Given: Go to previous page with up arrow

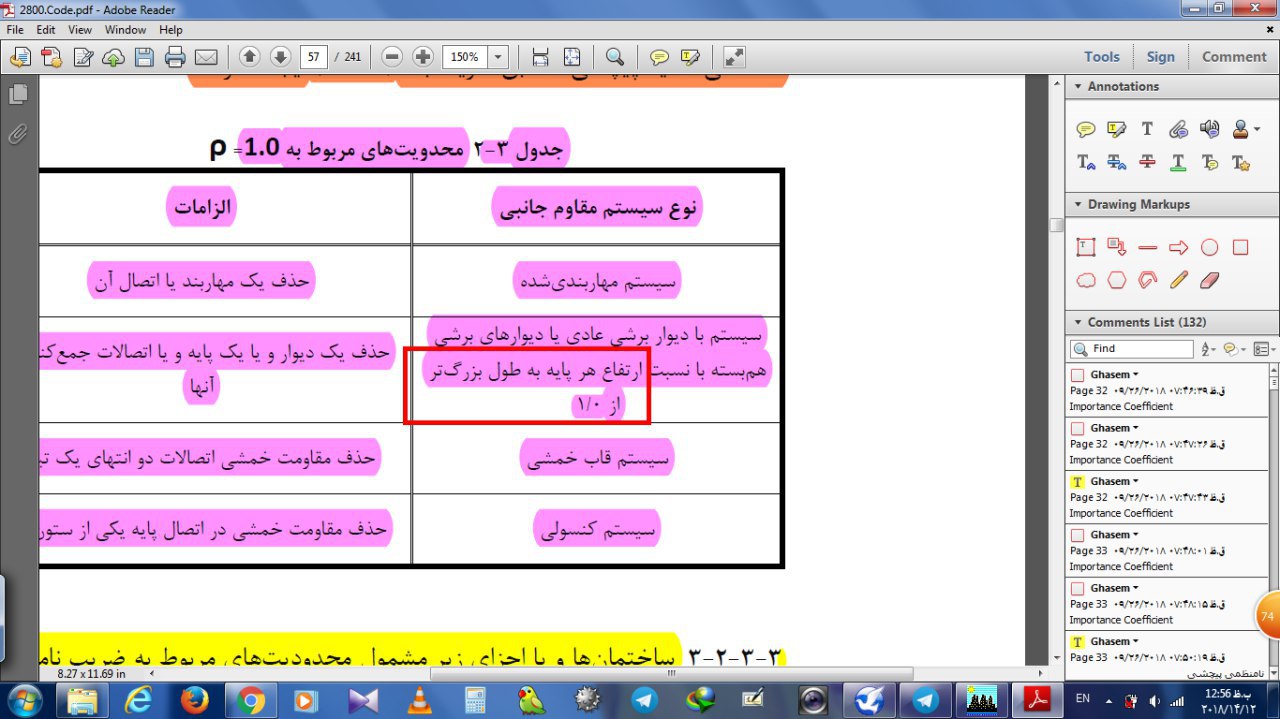Looking at the screenshot, I should tap(250, 57).
